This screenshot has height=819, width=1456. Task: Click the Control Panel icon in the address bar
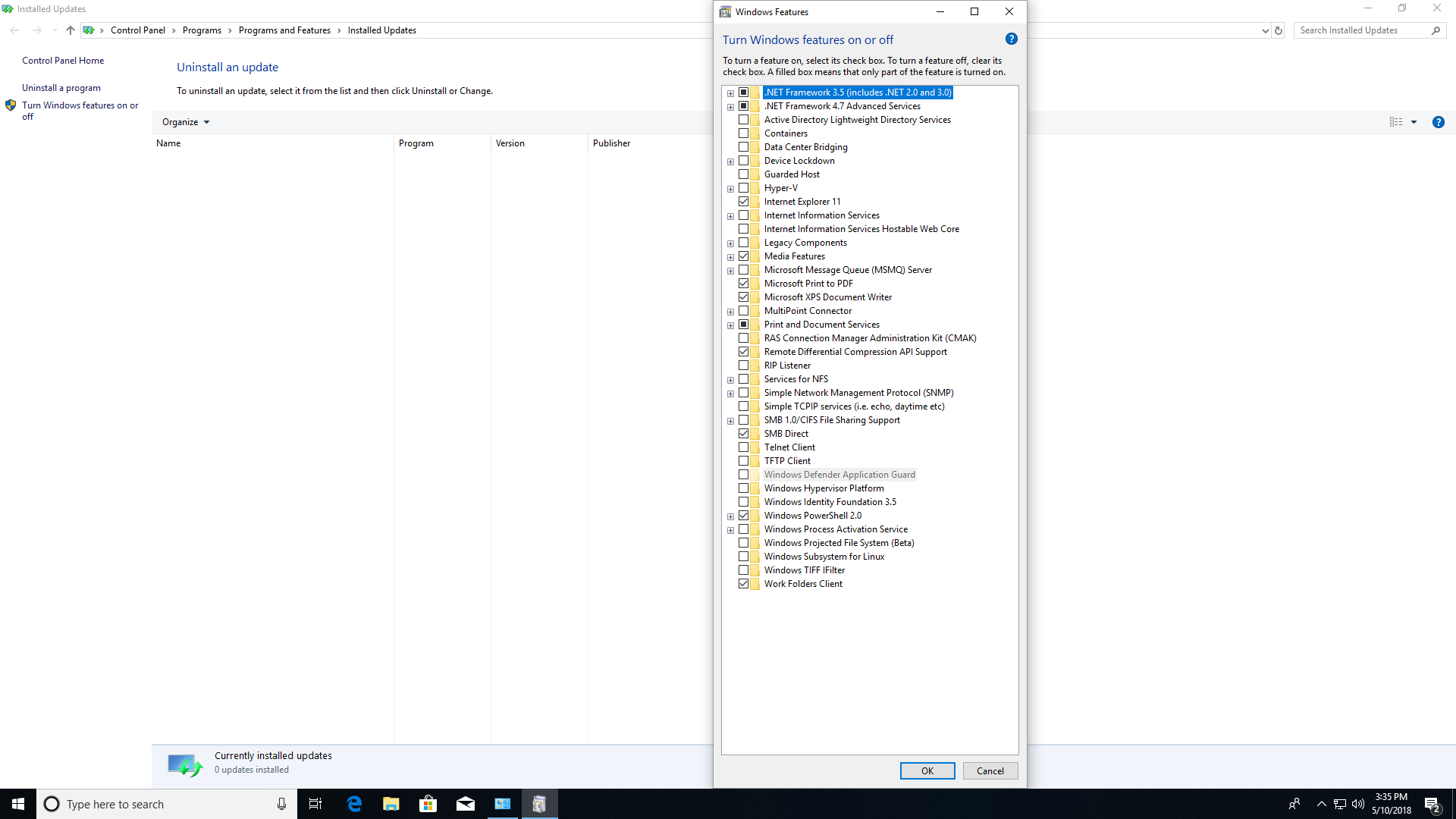pyautogui.click(x=89, y=30)
